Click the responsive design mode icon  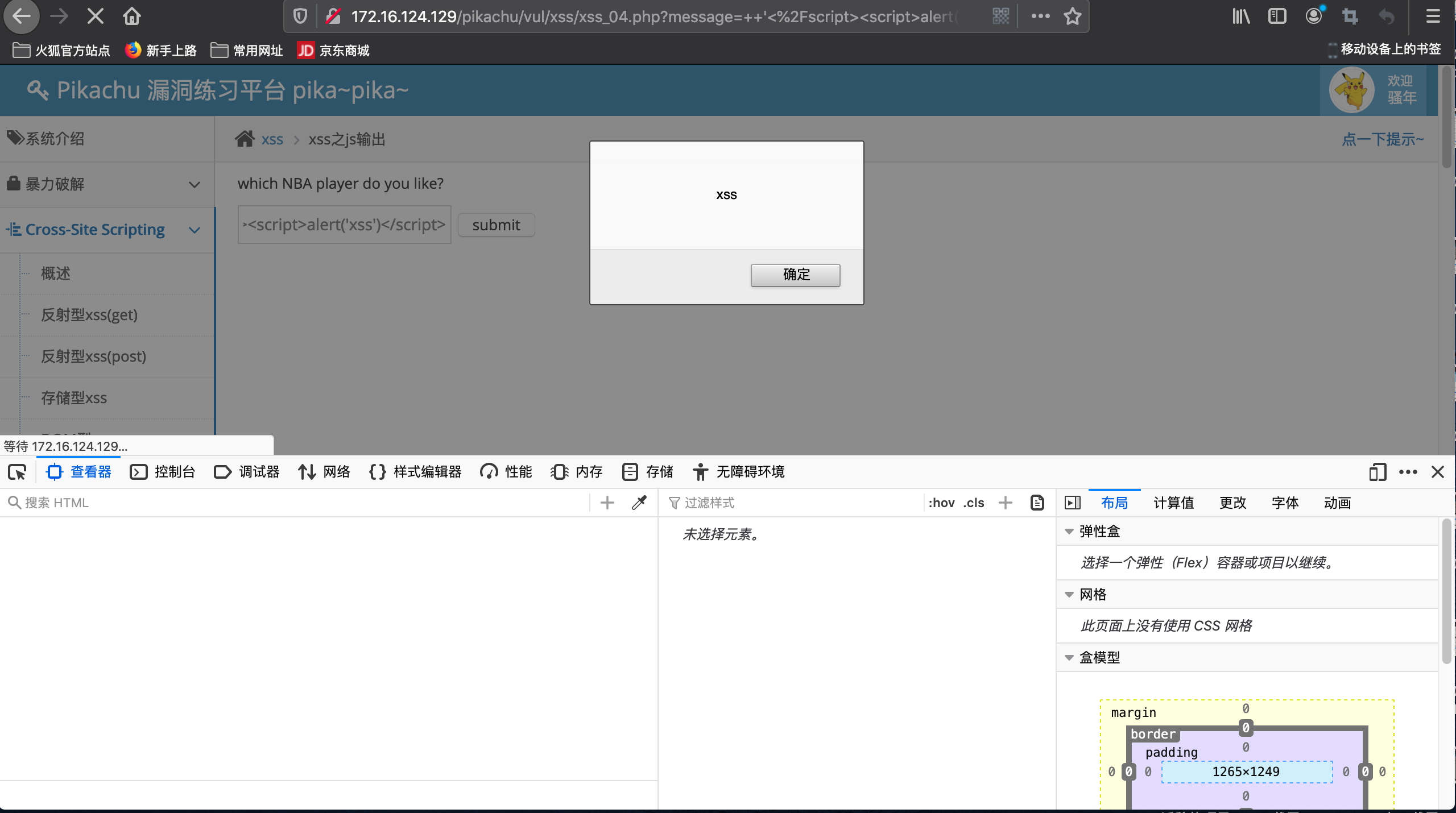1377,472
